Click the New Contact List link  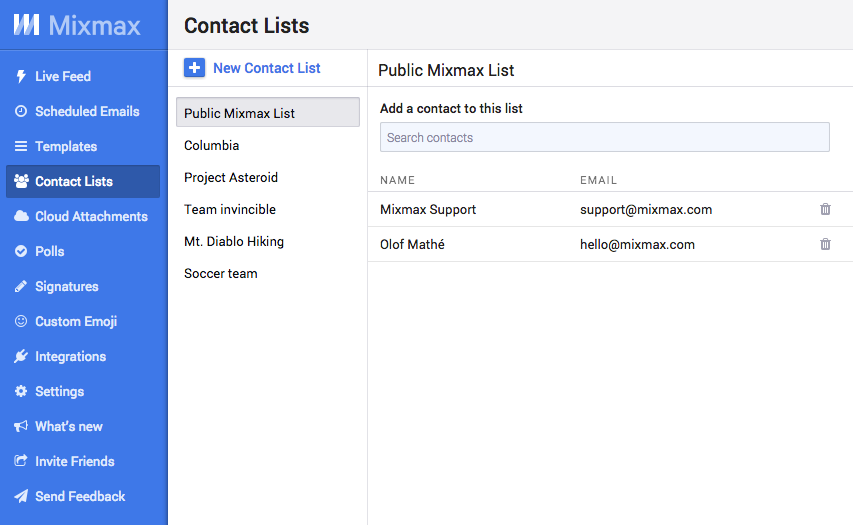266,68
